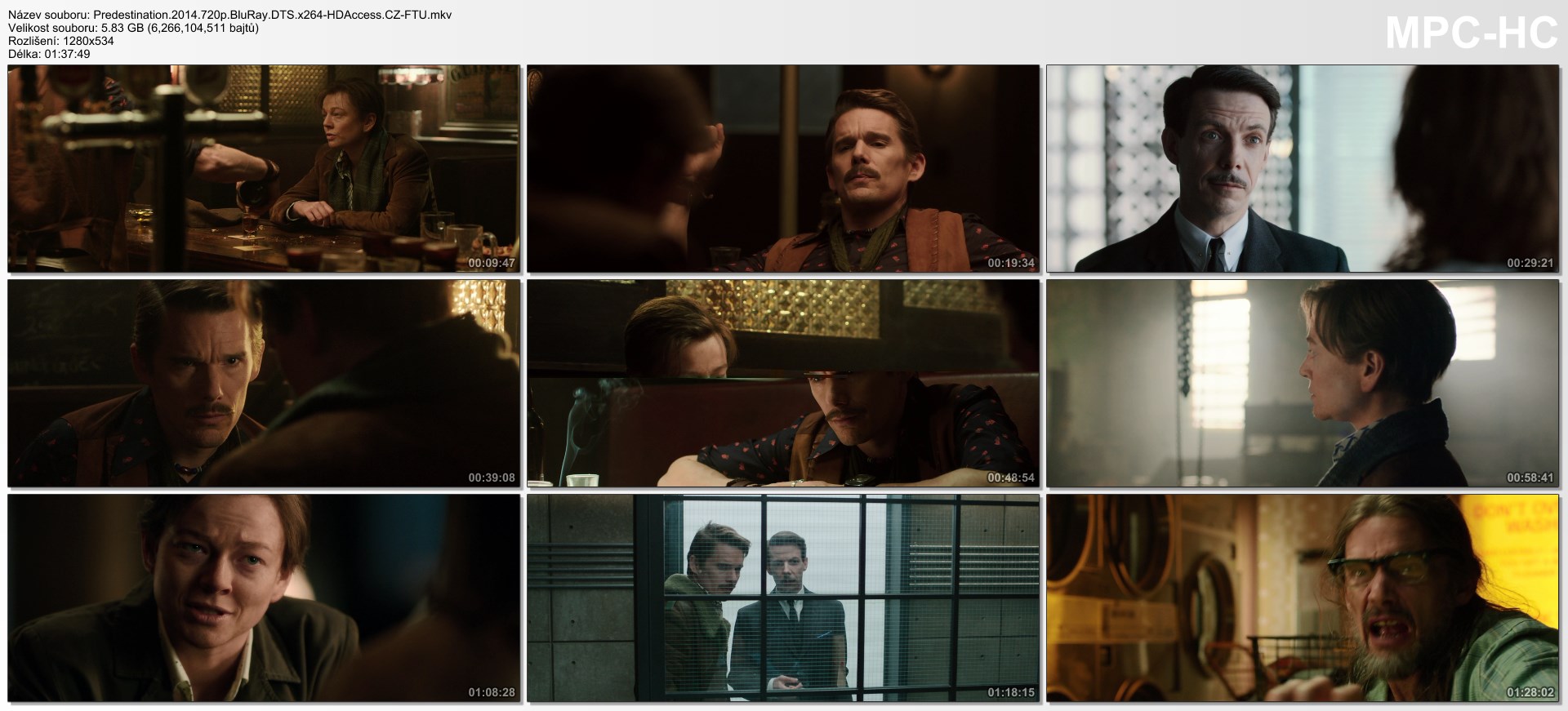
Task: Open the frame stamped 00:29:21
Action: [1303, 168]
